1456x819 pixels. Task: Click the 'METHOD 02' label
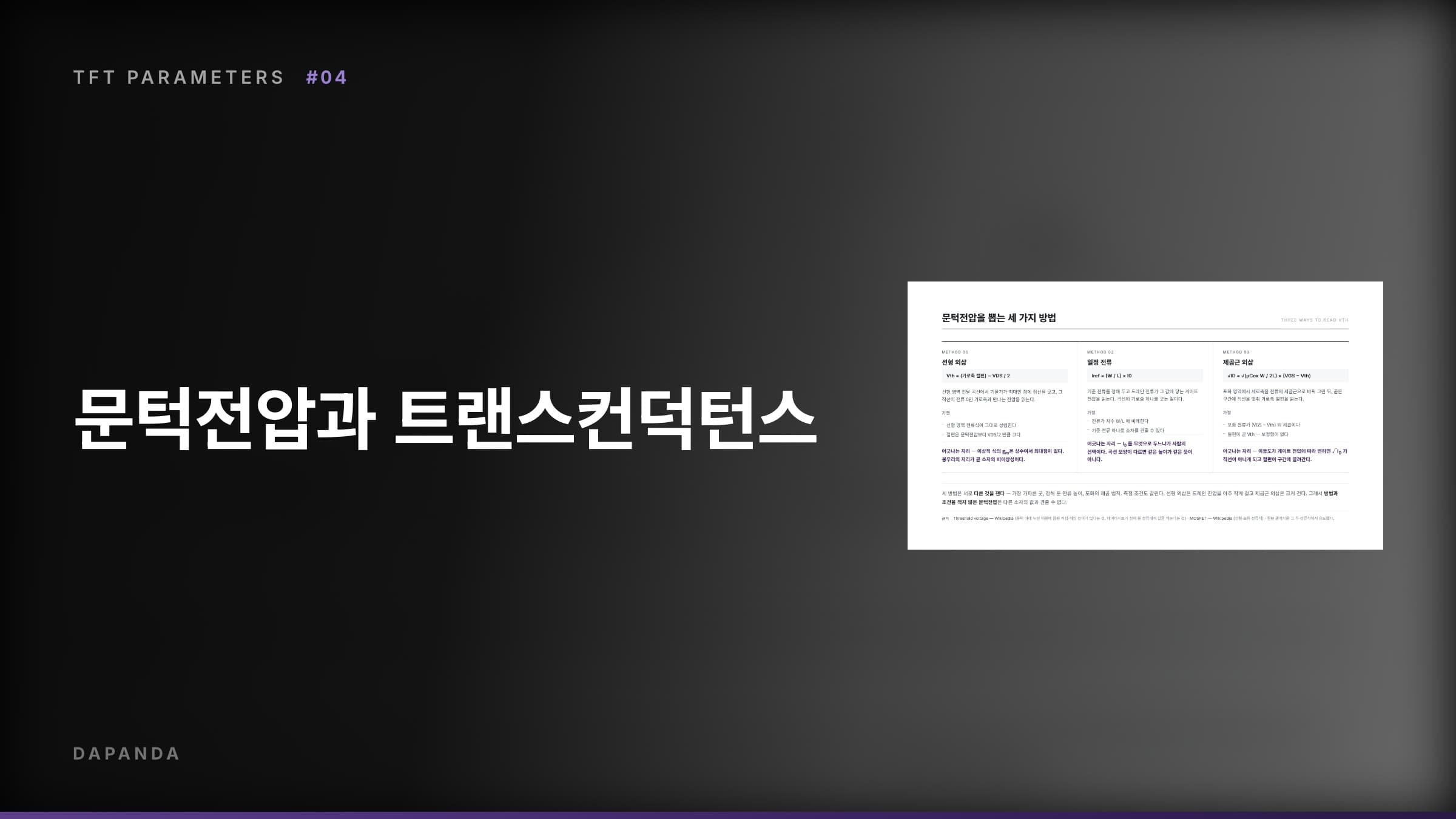(1100, 352)
